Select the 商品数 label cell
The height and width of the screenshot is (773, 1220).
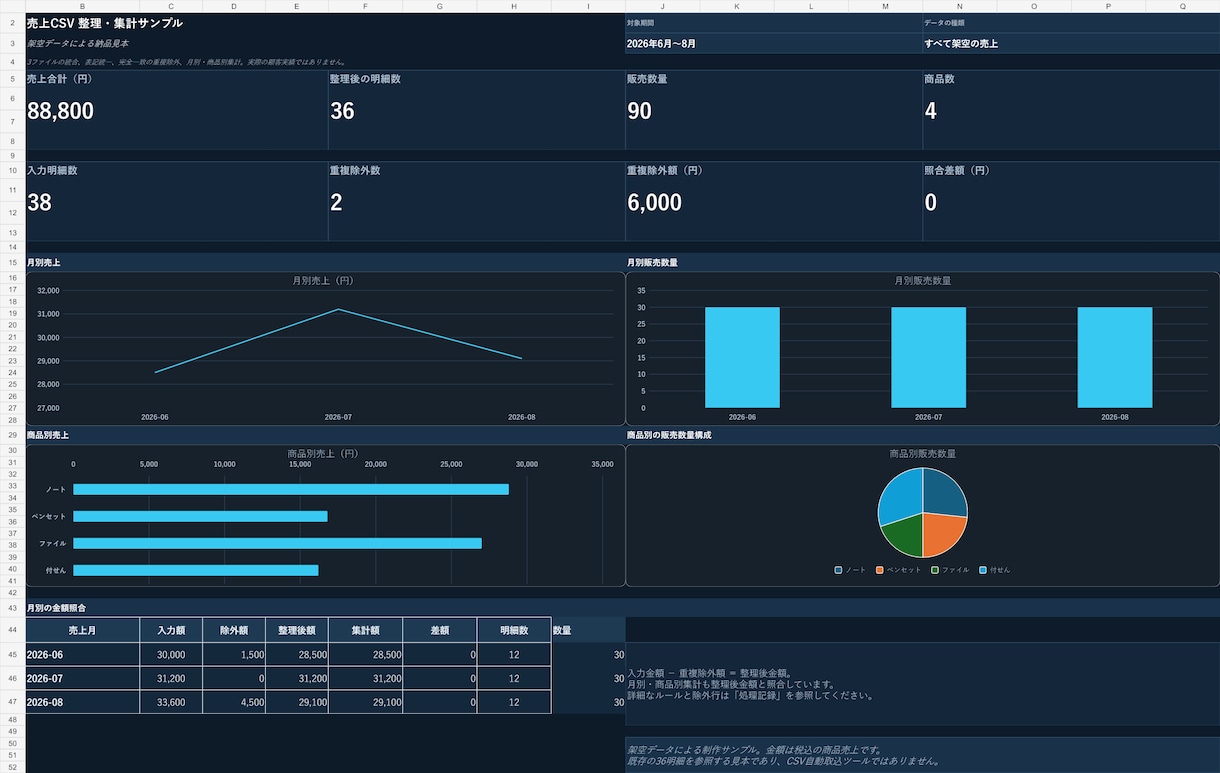[939, 79]
